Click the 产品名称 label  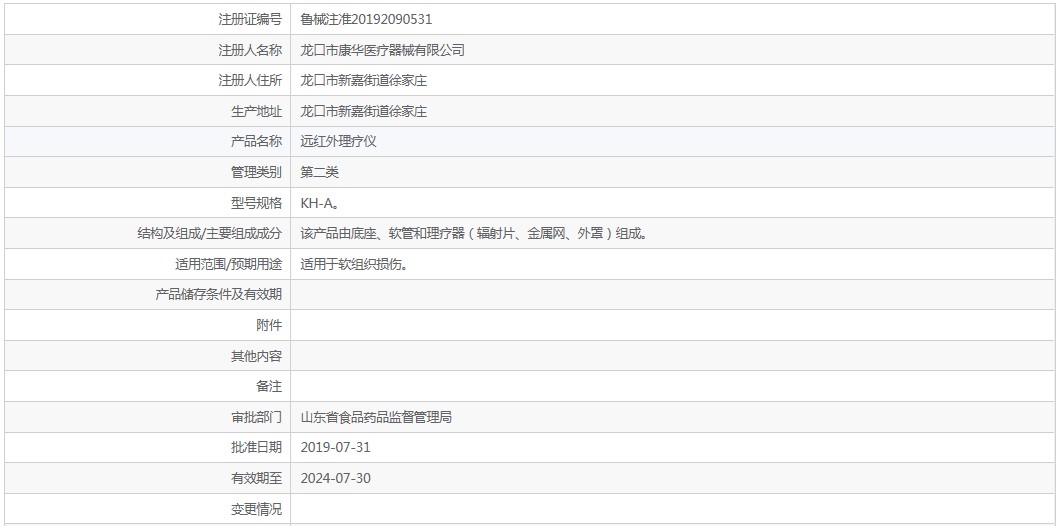[256, 142]
